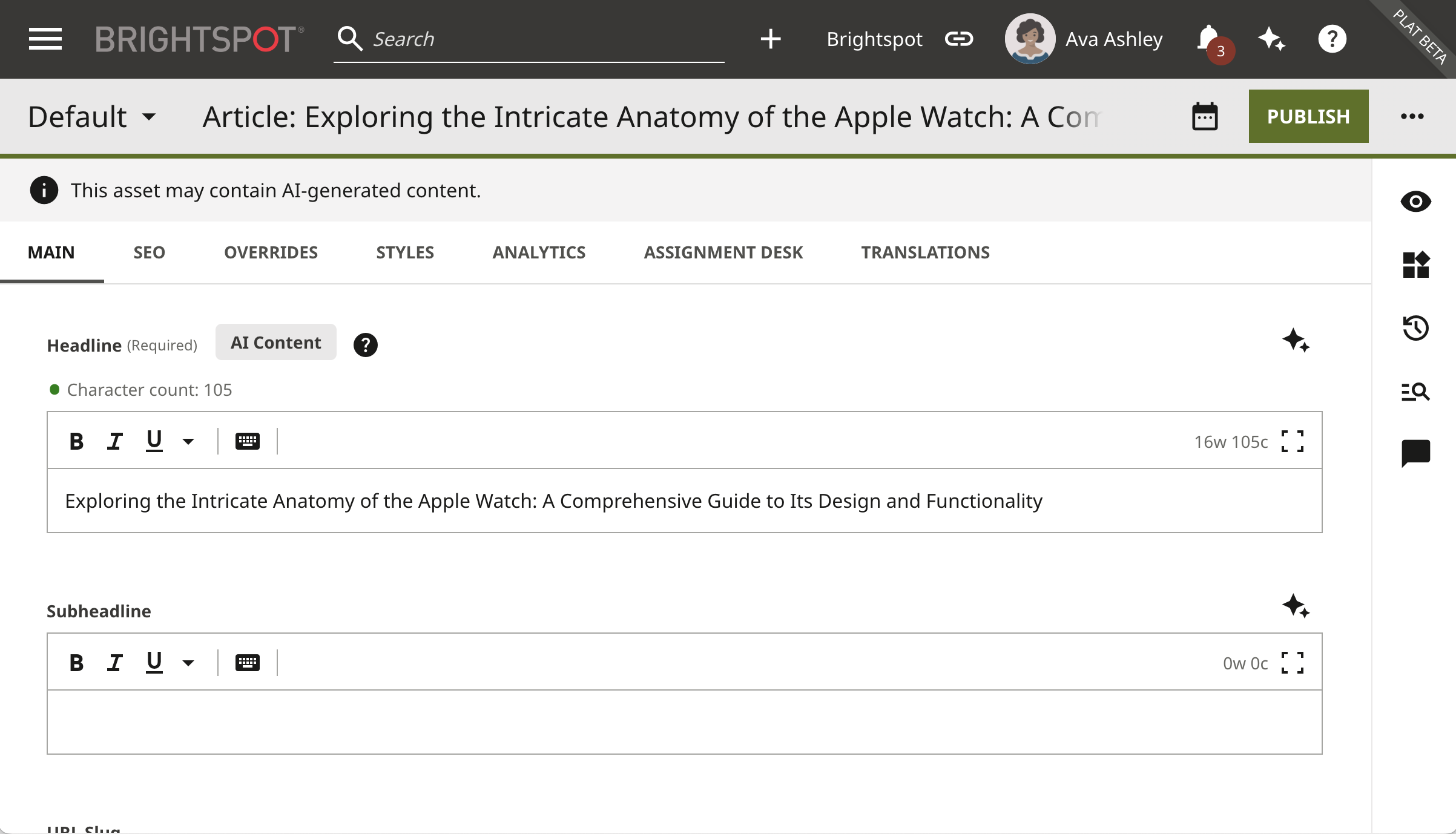Expand more formatting in Subheadline toolbar
1456x834 pixels.
click(x=188, y=663)
